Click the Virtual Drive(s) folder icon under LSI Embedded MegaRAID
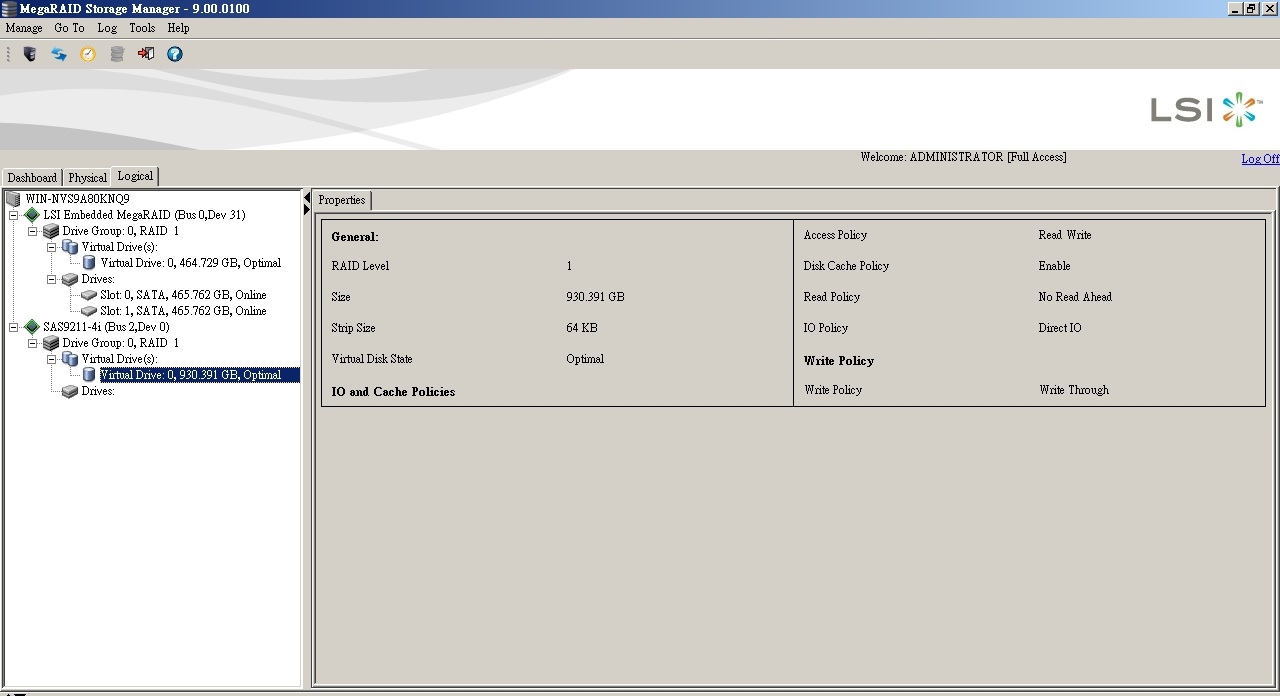Screen dimensions: 1280x696 pyautogui.click(x=70, y=247)
